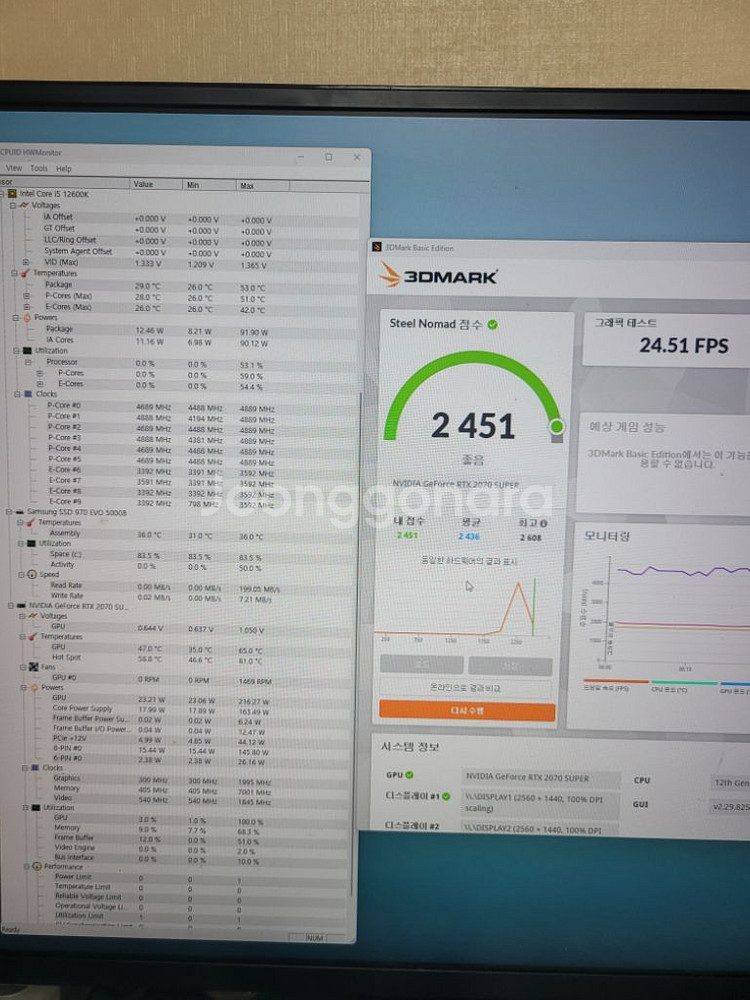Click the CPU Clocks icon

click(x=28, y=394)
